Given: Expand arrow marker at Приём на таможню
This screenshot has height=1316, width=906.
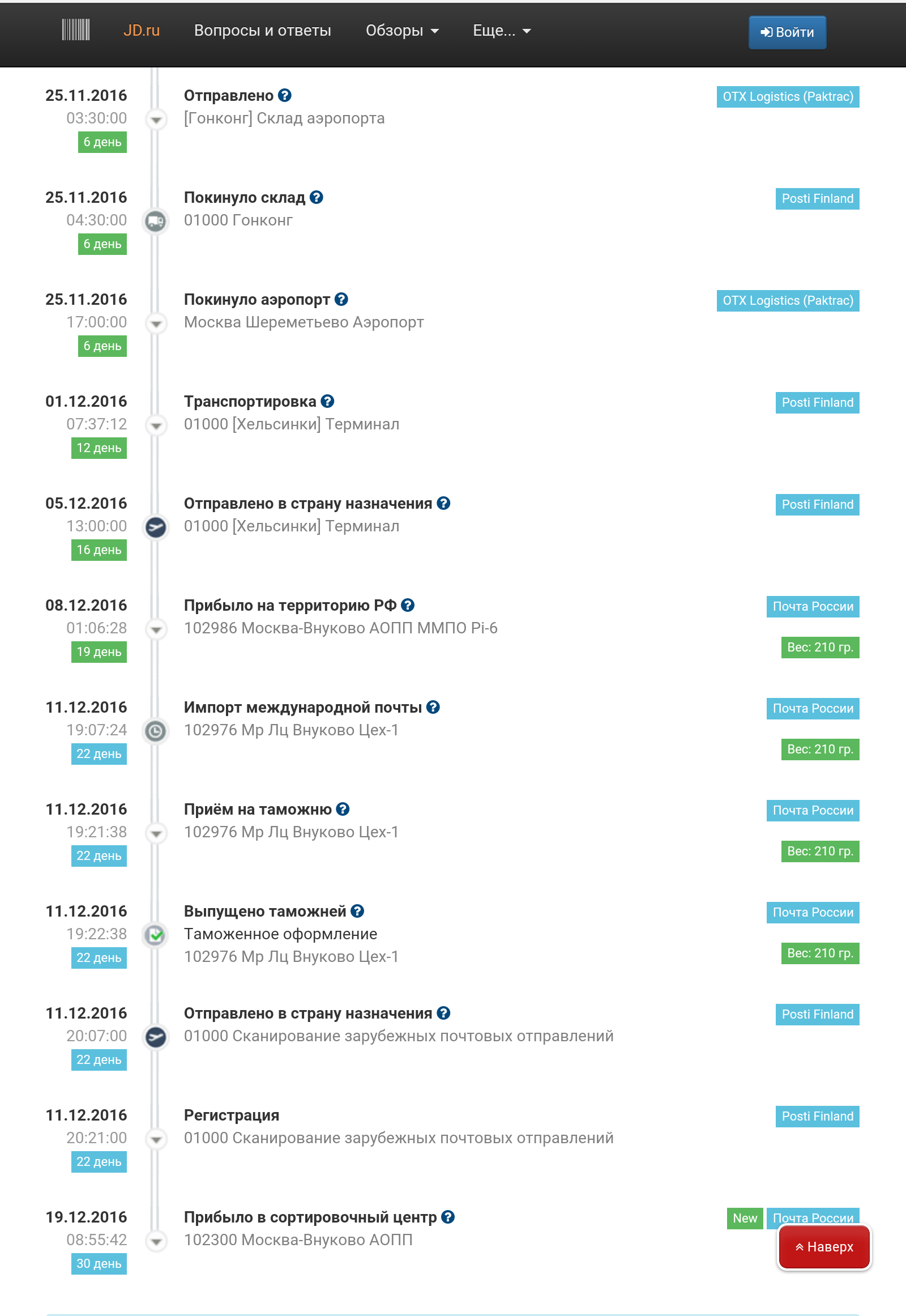Looking at the screenshot, I should click(x=156, y=833).
